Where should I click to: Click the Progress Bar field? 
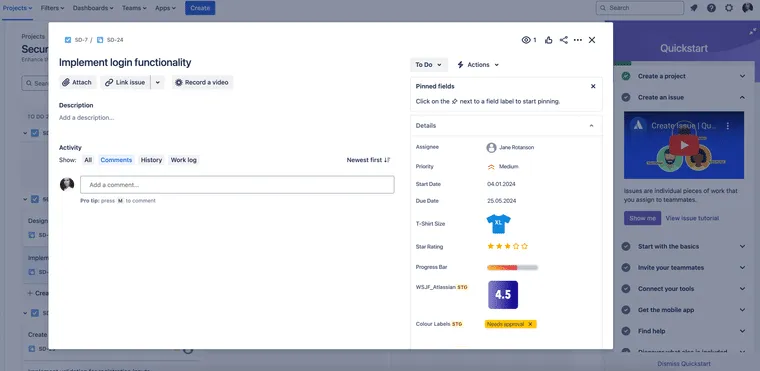pyautogui.click(x=512, y=267)
